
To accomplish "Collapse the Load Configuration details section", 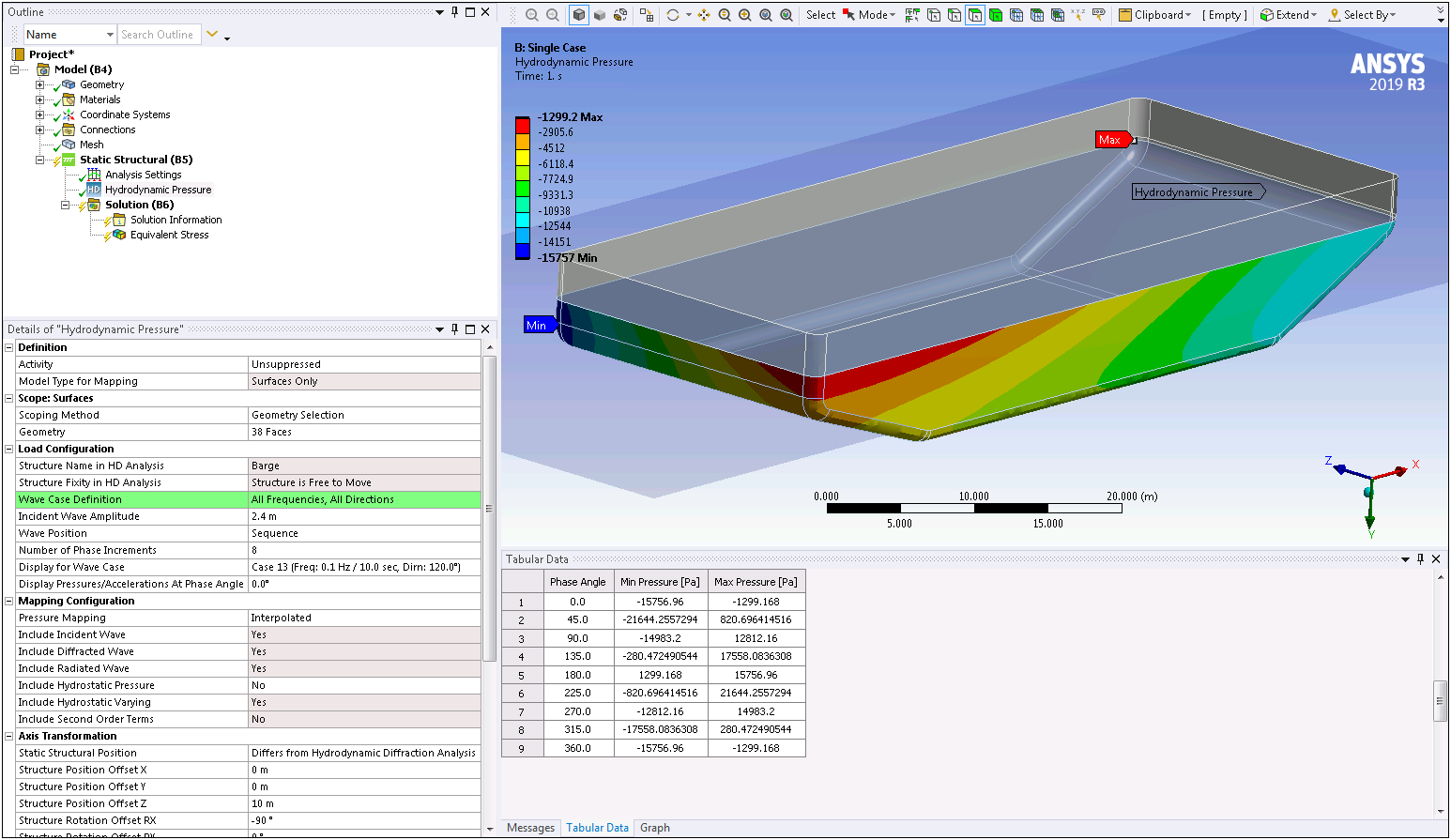I will pyautogui.click(x=9, y=449).
